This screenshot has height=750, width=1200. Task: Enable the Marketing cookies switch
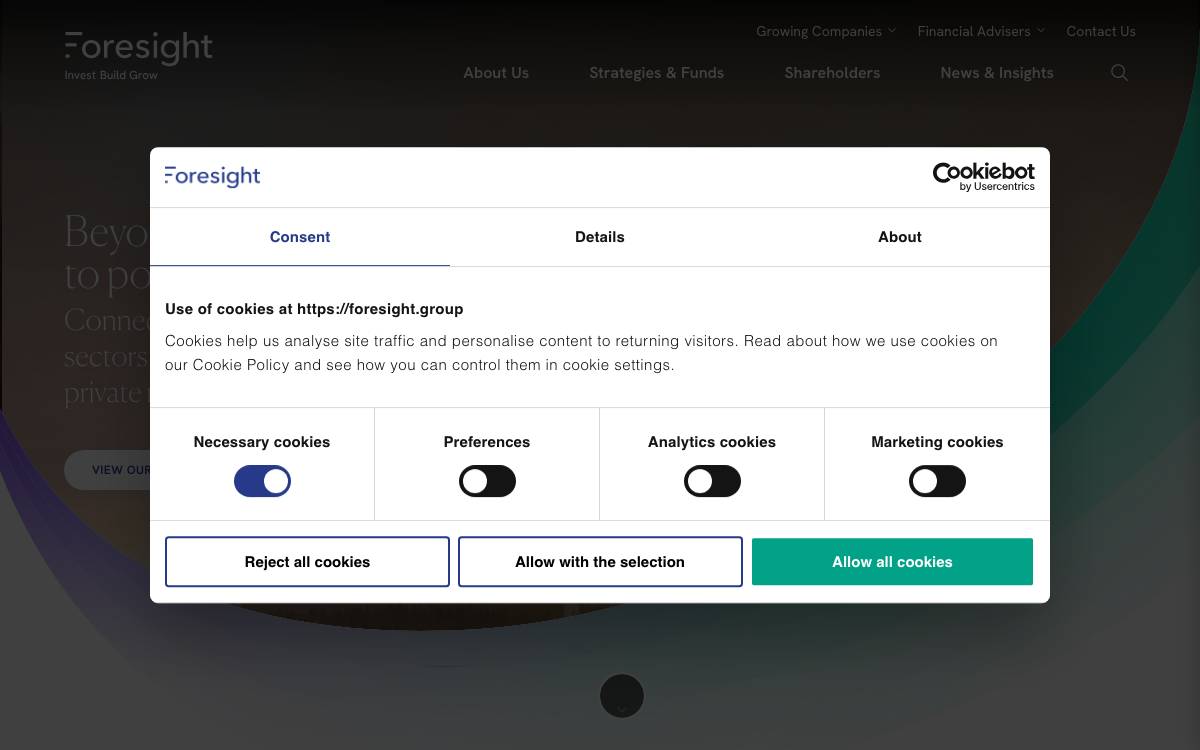[x=937, y=481]
